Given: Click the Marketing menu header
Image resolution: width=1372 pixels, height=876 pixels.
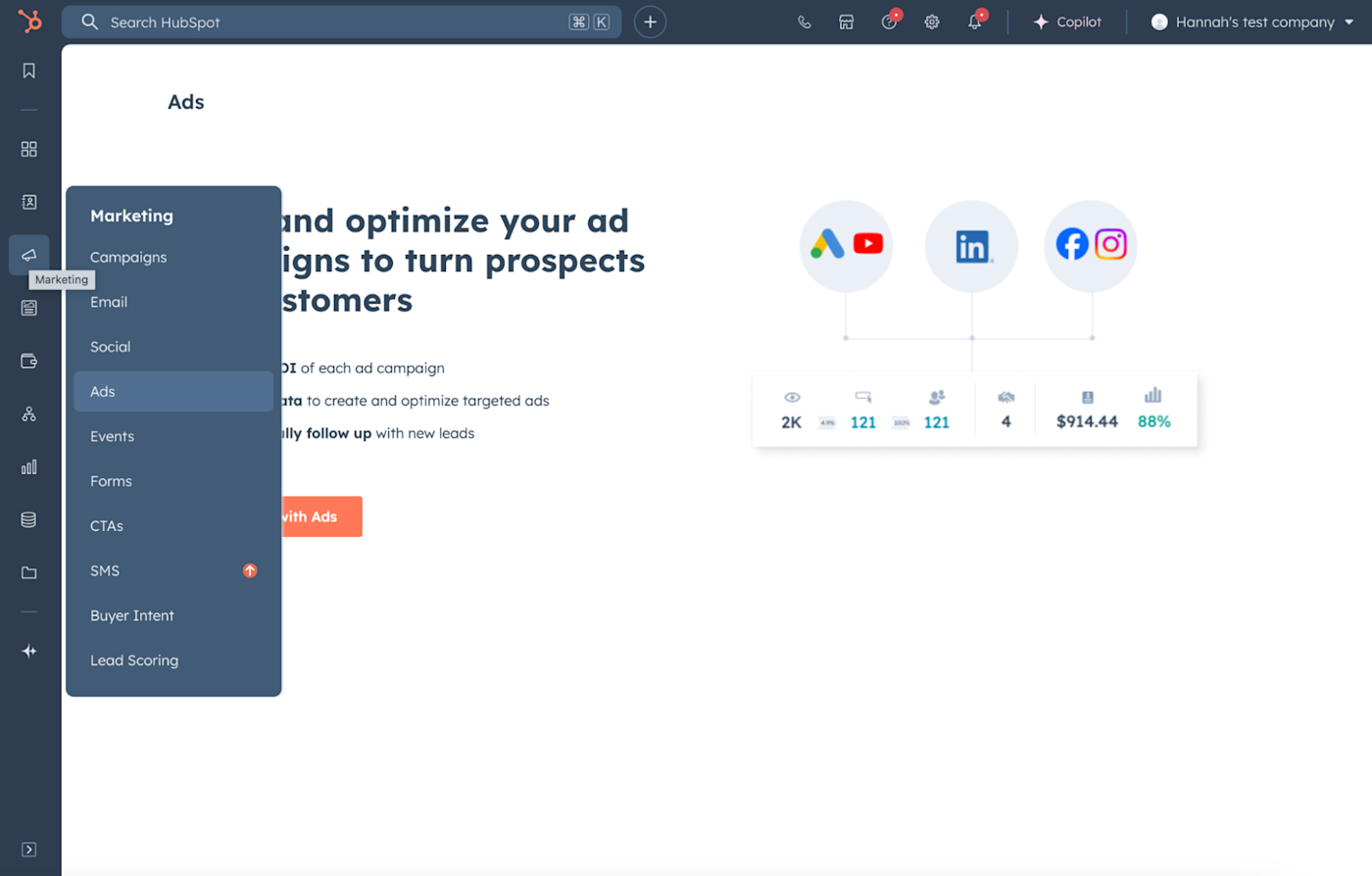Looking at the screenshot, I should coord(131,216).
